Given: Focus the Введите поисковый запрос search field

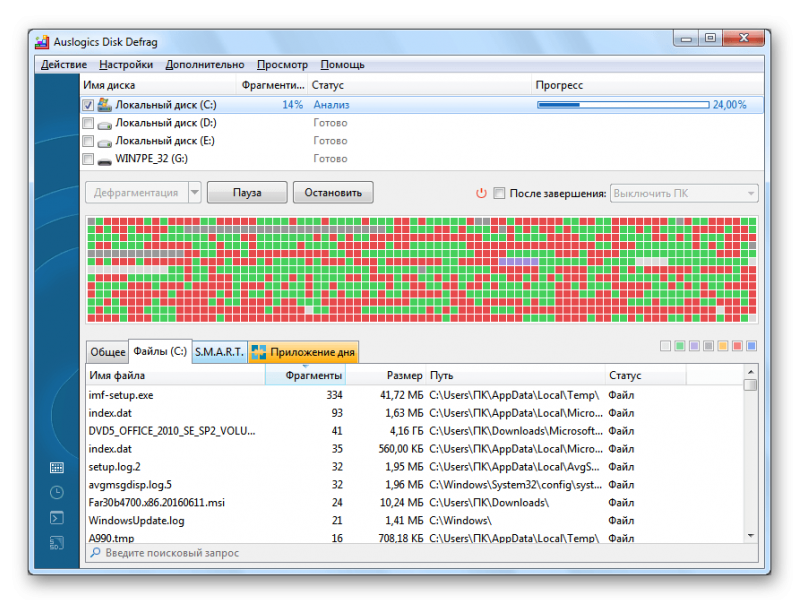Looking at the screenshot, I should pyautogui.click(x=422, y=552).
